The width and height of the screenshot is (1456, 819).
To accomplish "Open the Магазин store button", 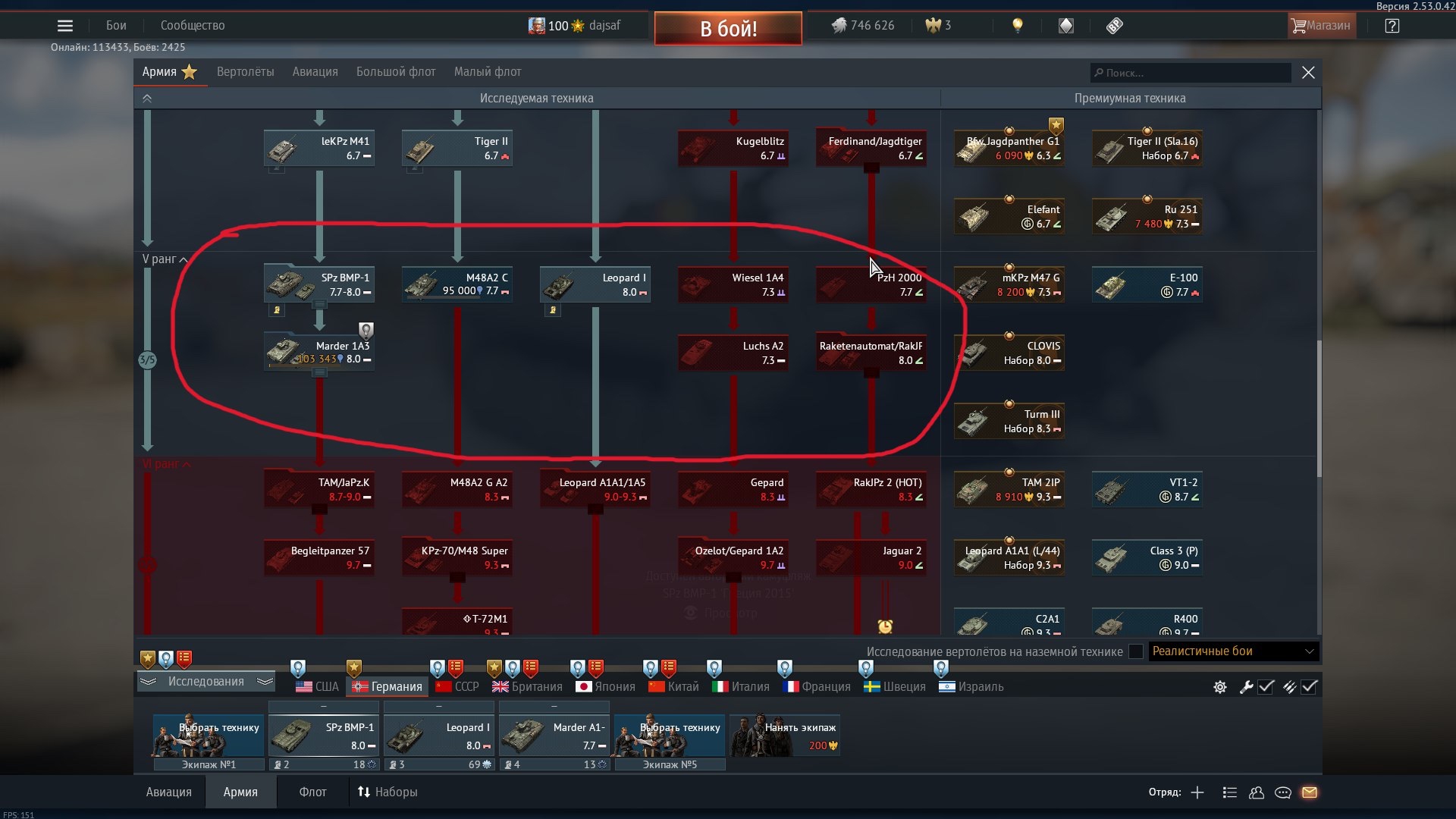I will [x=1321, y=26].
